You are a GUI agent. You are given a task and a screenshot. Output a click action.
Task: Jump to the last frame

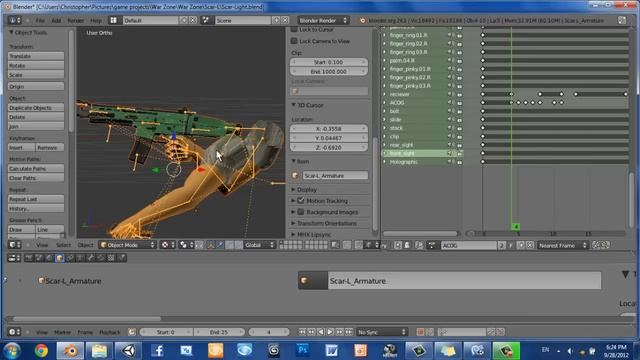coord(349,332)
